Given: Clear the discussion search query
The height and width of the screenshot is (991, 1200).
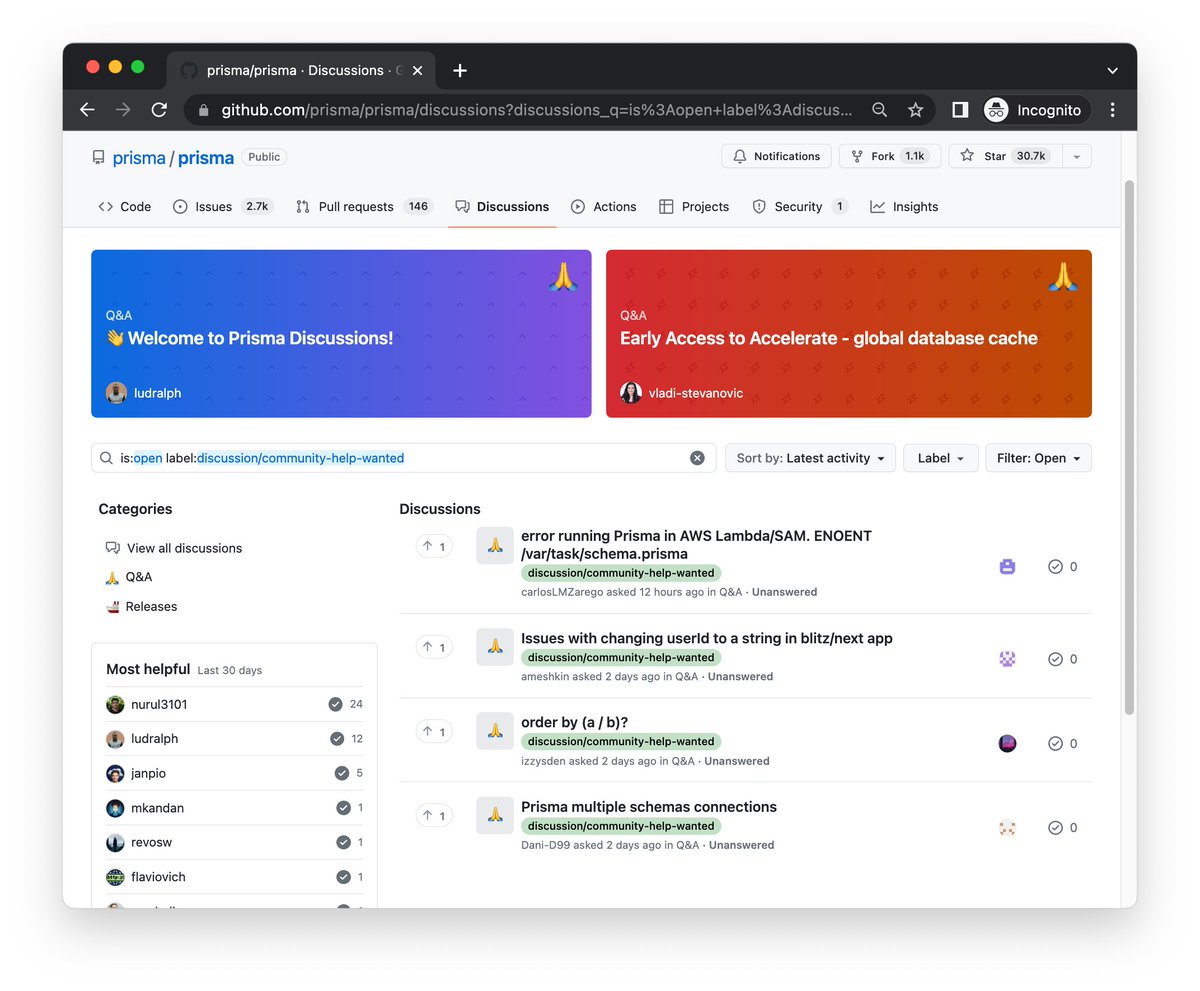Looking at the screenshot, I should click(x=697, y=458).
